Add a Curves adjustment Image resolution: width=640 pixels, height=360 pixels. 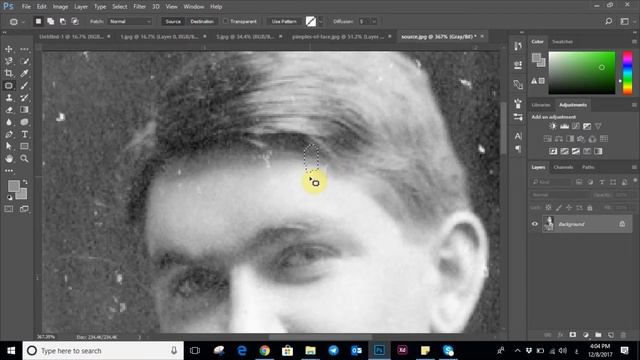[576, 126]
